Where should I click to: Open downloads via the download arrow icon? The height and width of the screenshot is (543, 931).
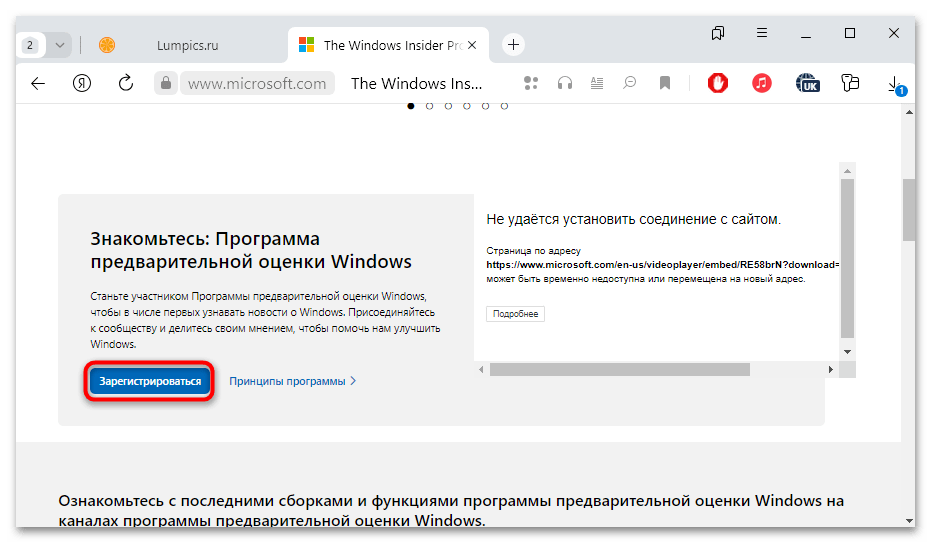click(896, 85)
